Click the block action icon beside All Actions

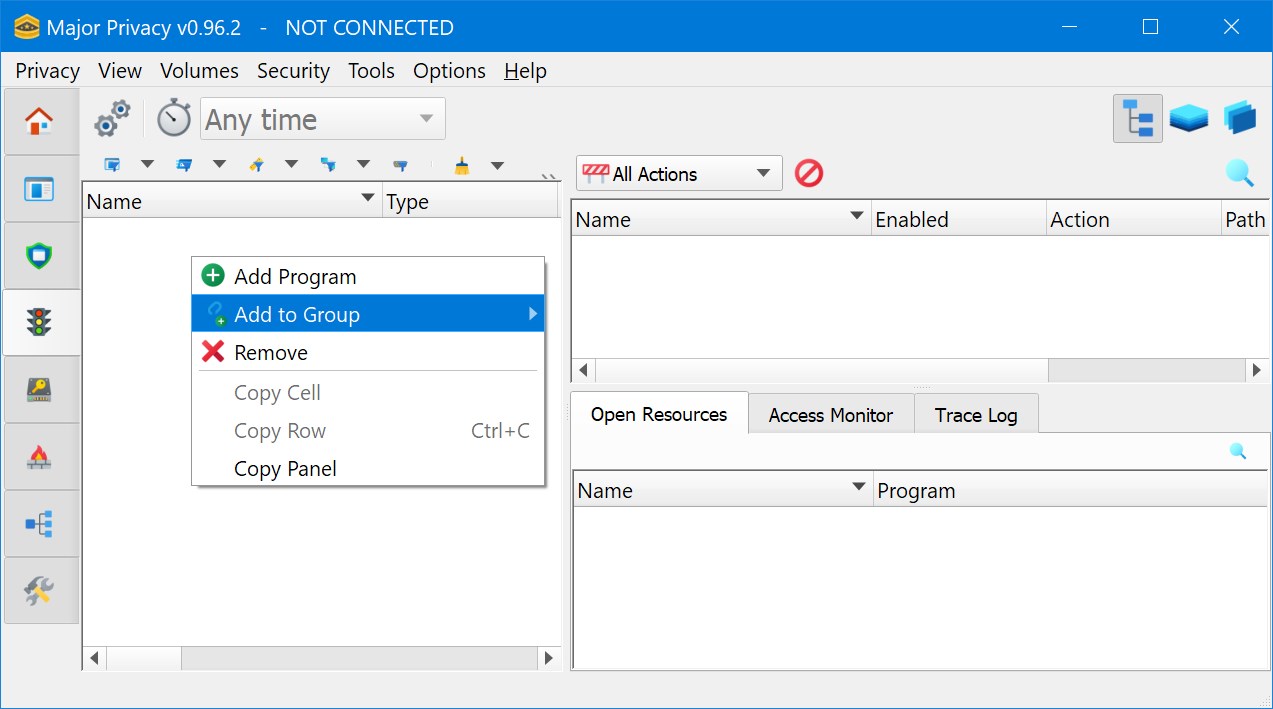[809, 172]
